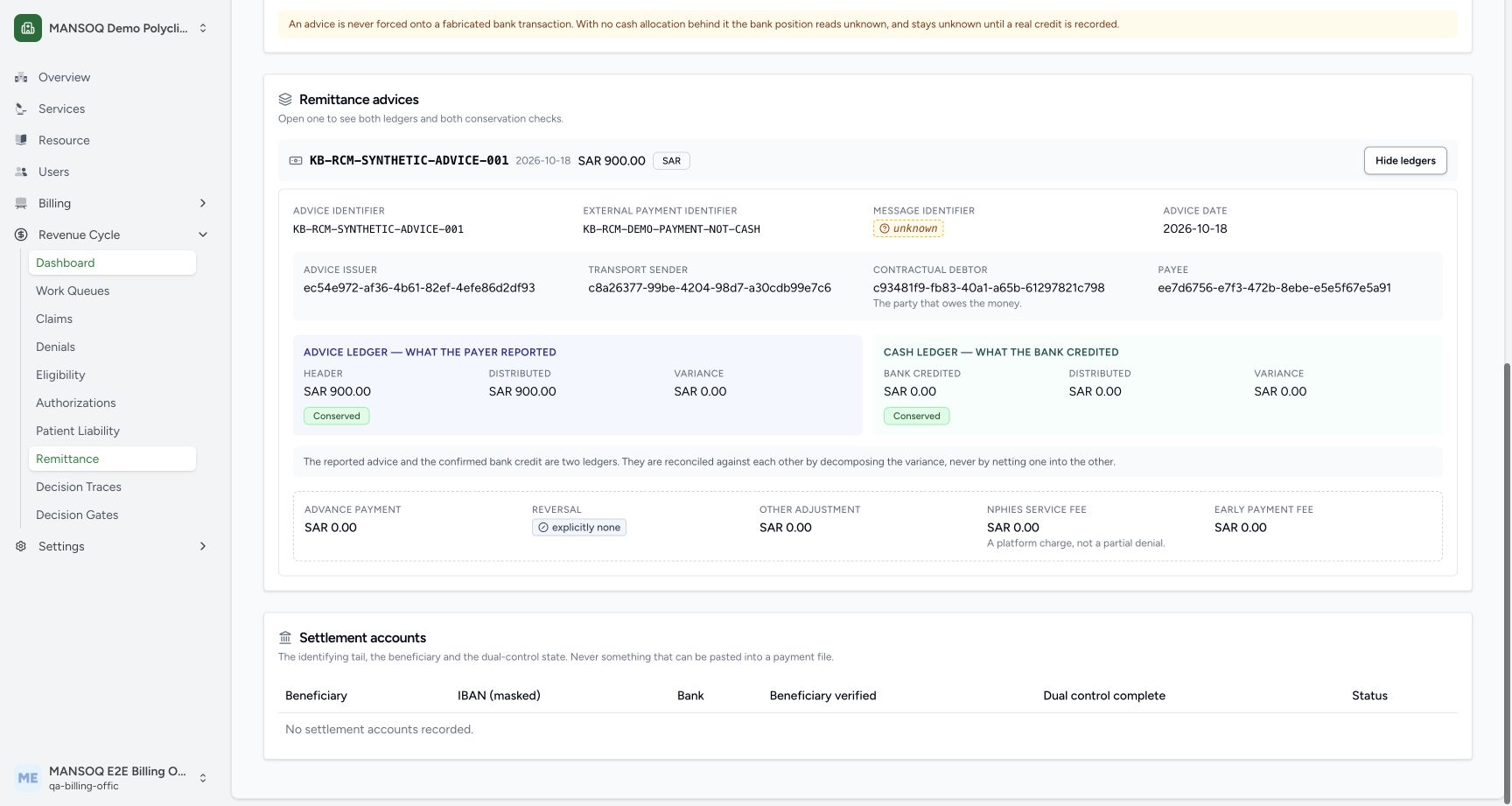Navigate to Authorizations
The height and width of the screenshot is (806, 1512).
pos(112,403)
